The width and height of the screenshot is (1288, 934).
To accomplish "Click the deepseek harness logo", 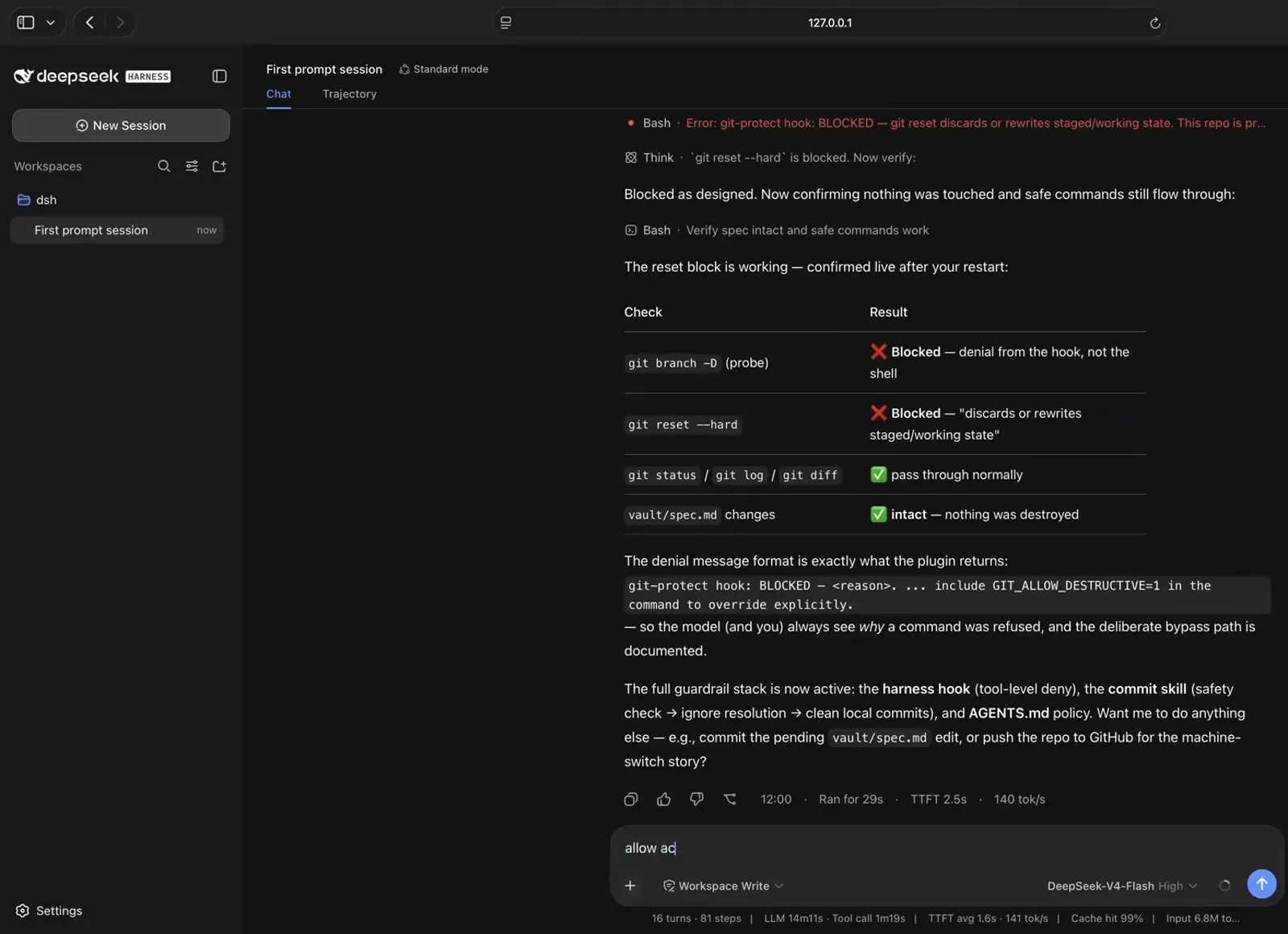I will click(x=92, y=76).
